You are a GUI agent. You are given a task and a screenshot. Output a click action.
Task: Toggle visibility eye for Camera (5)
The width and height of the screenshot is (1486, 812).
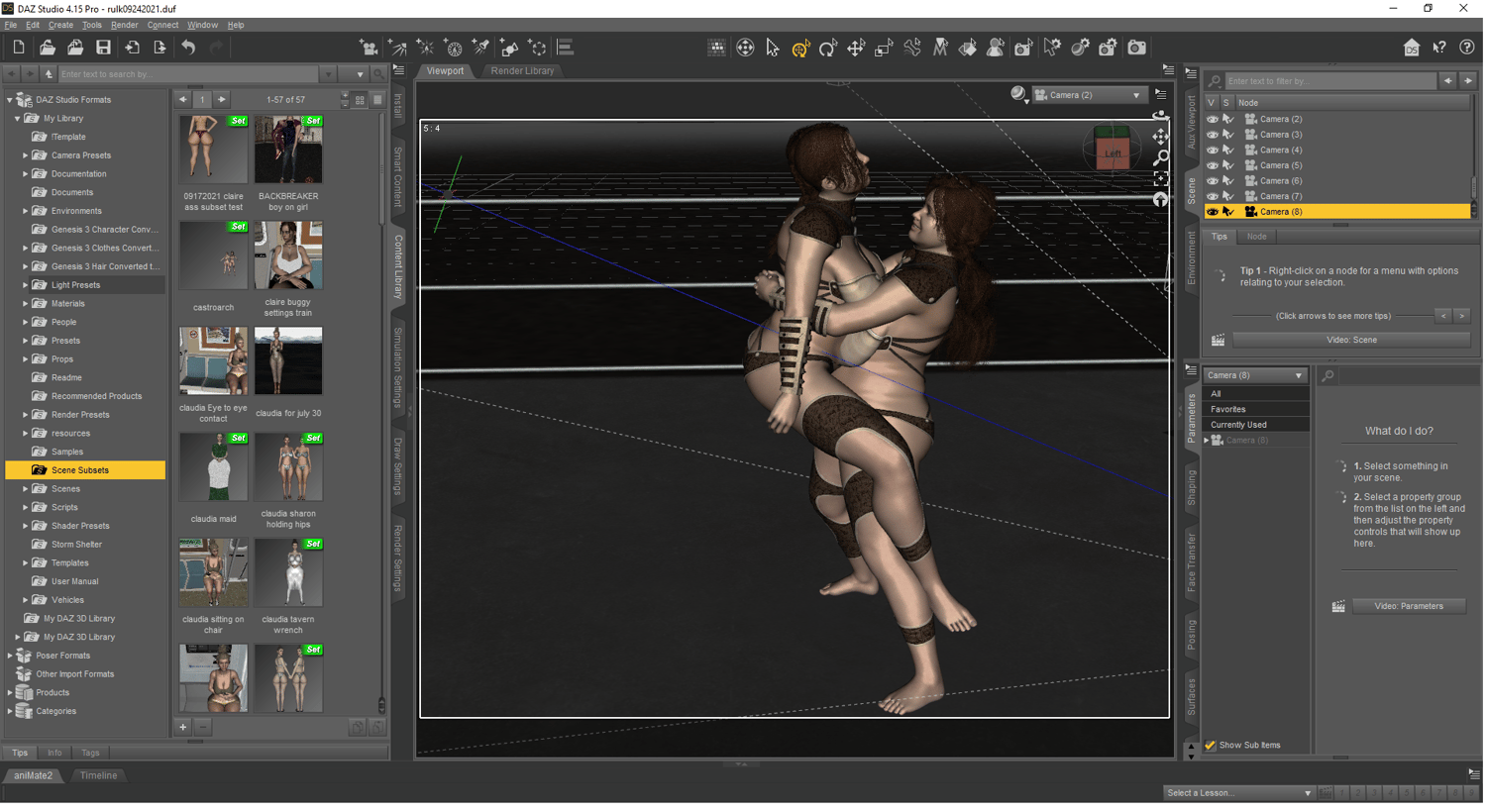pos(1212,165)
